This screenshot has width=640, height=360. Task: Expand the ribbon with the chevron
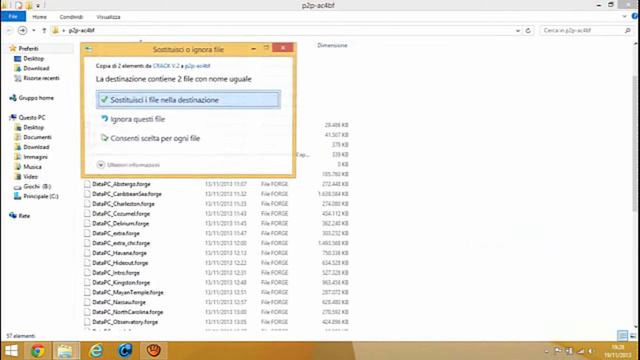click(x=624, y=17)
